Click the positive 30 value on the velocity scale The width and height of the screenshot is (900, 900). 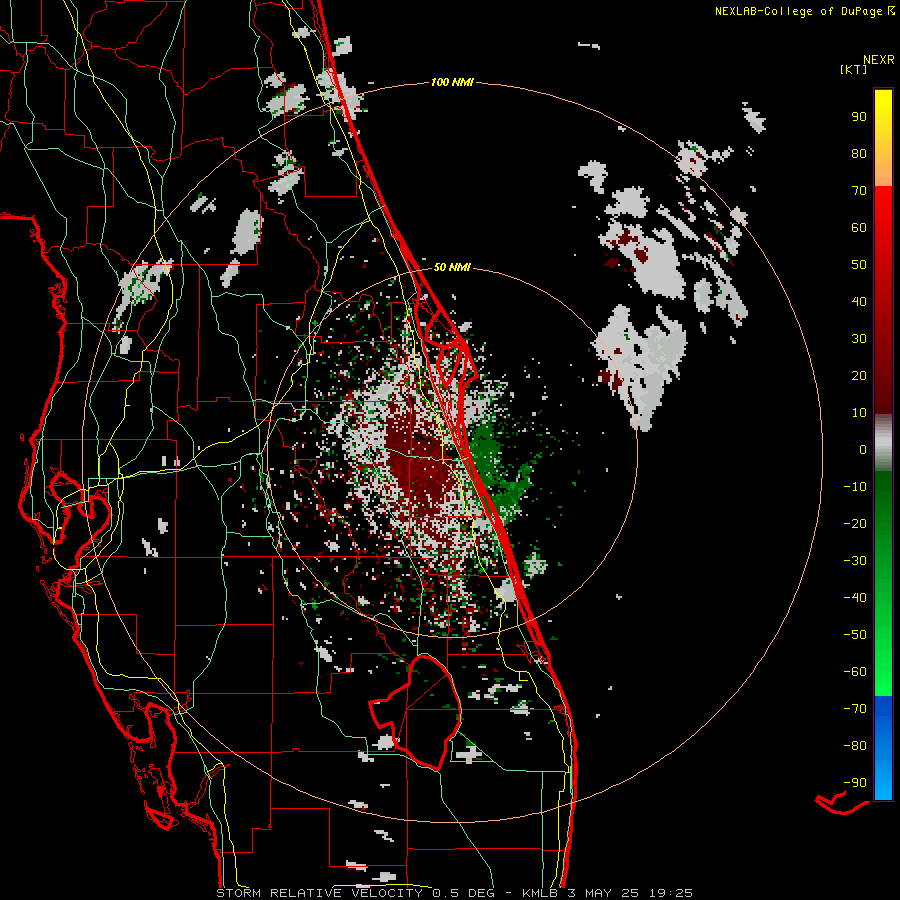click(859, 339)
